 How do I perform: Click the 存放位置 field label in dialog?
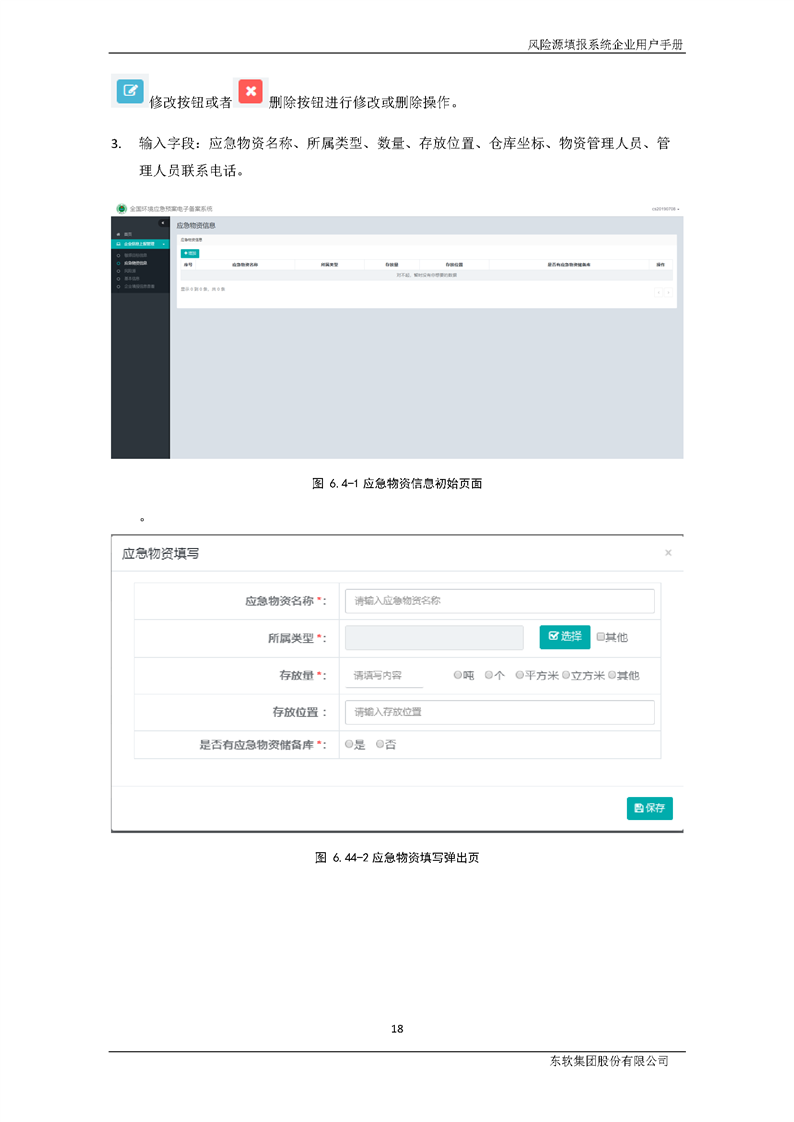[x=299, y=712]
